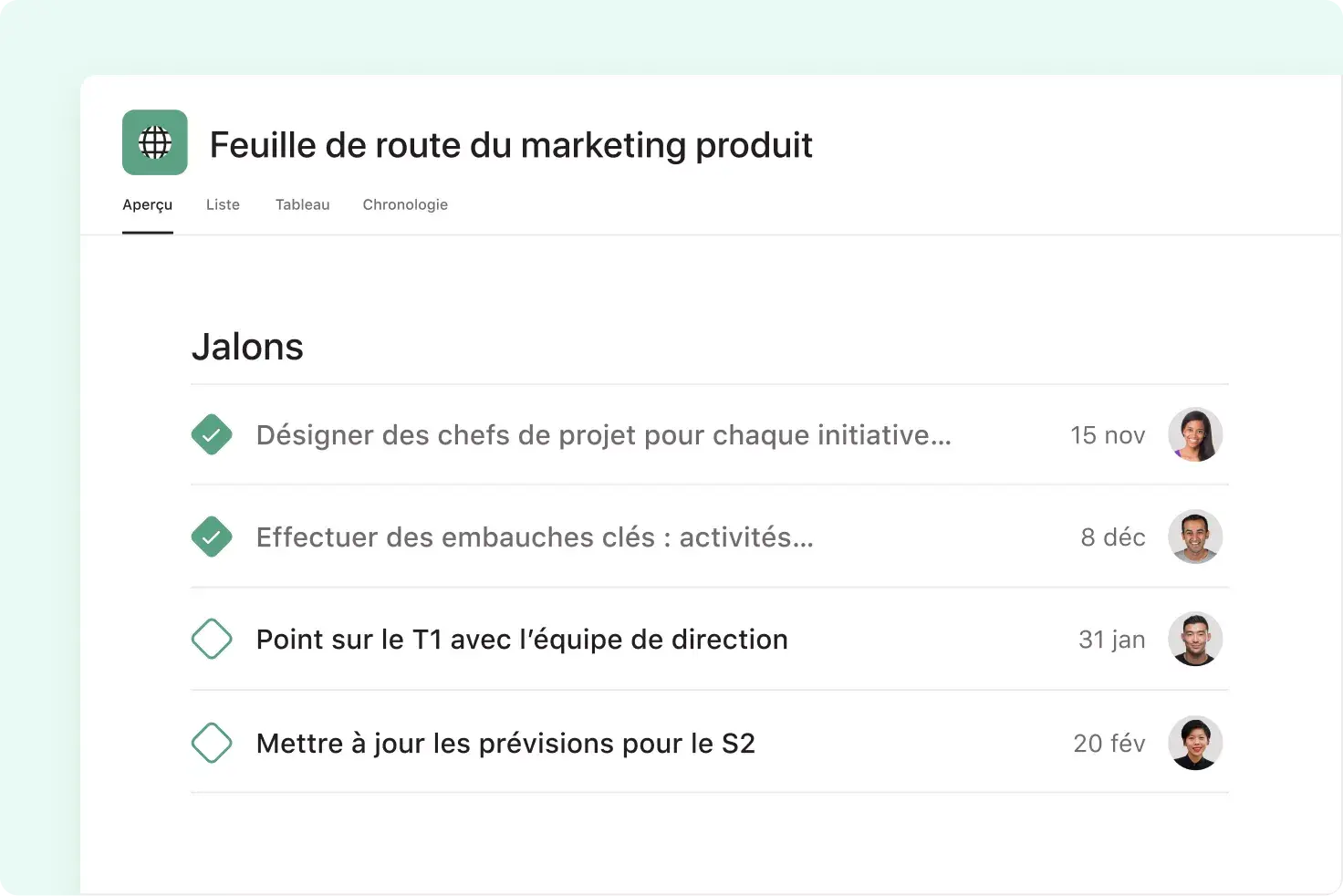Click the 15 nov due date
Viewport: 1343px width, 896px height.
point(1108,435)
